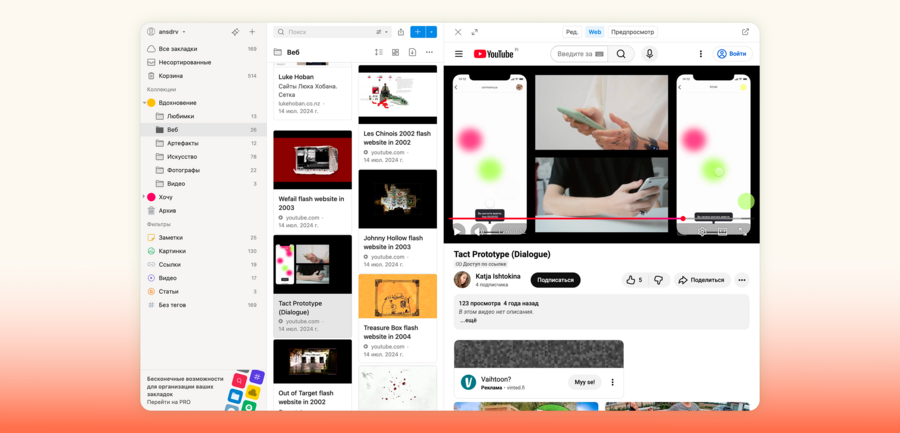The image size is (900, 433).
Task: Click the Подписаться button
Action: pyautogui.click(x=555, y=280)
